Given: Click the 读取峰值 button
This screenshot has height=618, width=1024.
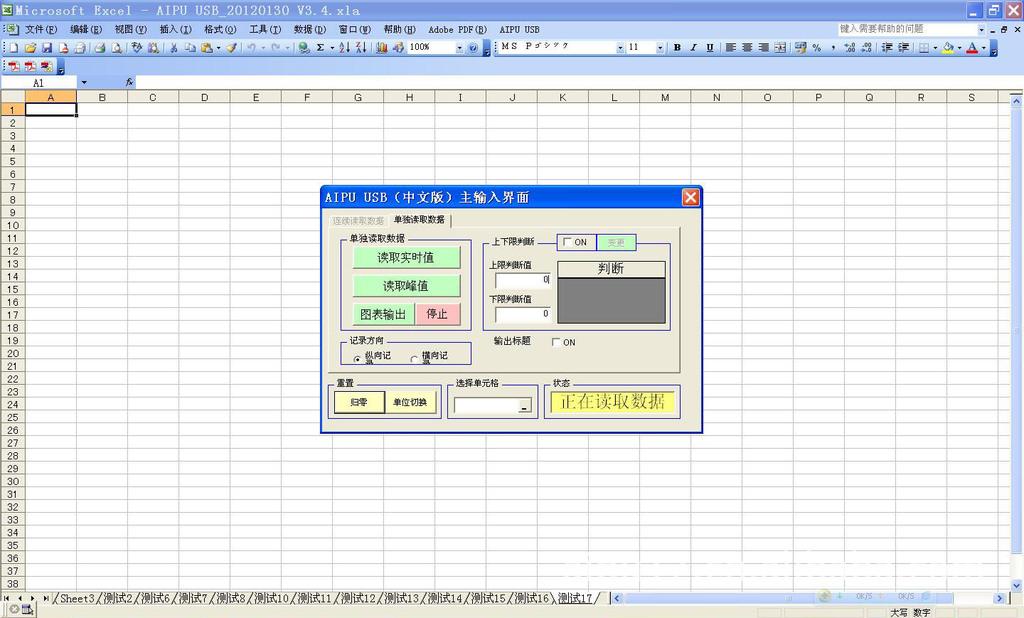Looking at the screenshot, I should click(x=406, y=286).
